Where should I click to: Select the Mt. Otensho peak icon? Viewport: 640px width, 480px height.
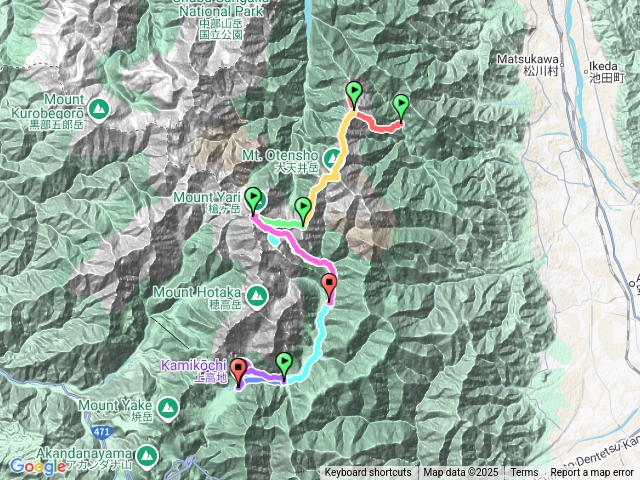click(333, 158)
